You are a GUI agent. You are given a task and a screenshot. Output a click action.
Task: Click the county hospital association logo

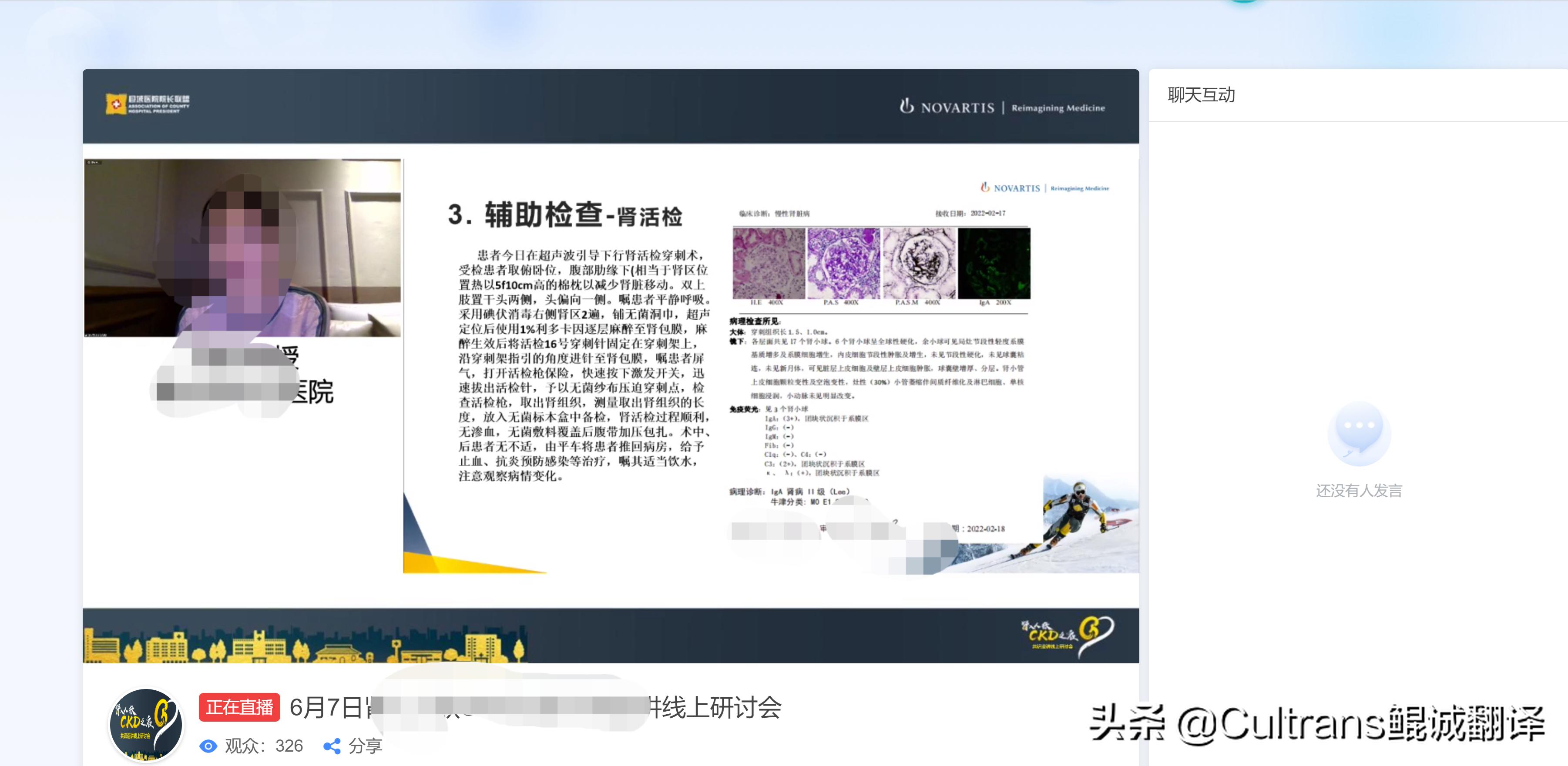147,104
